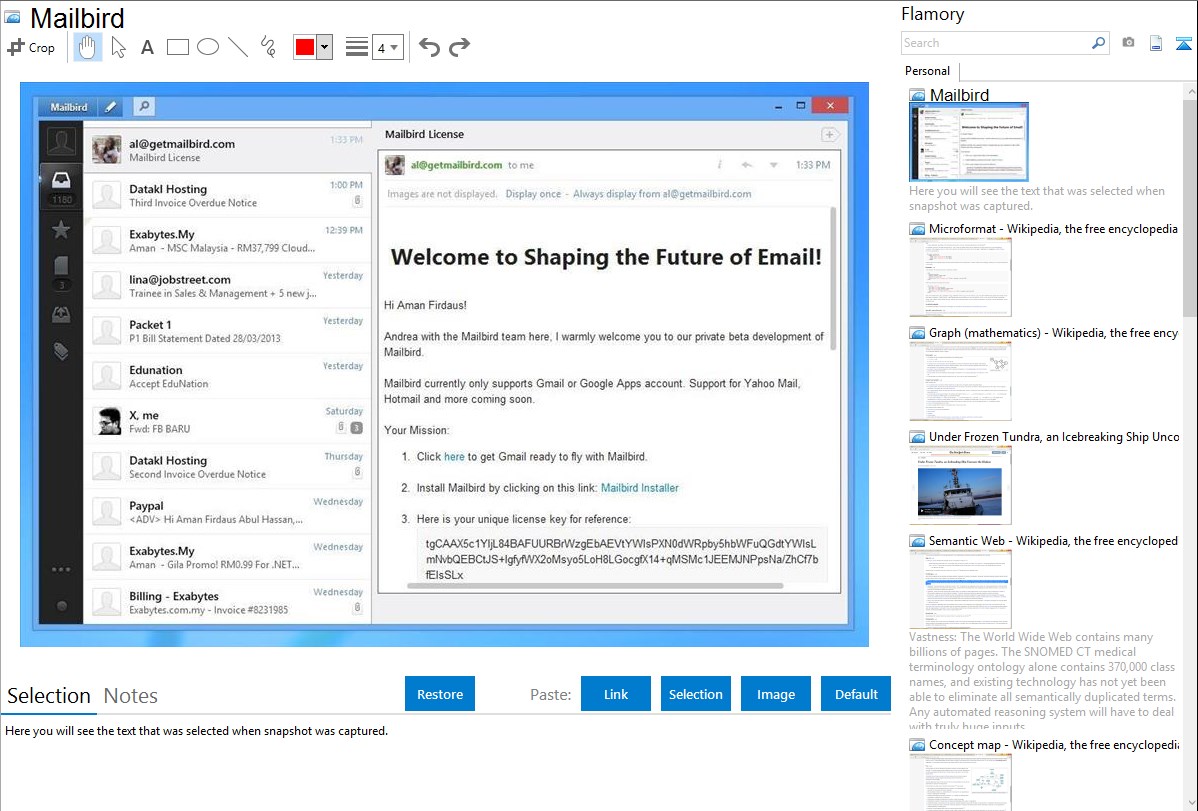Choose the arrow pointer tool
The image size is (1198, 811).
point(118,47)
